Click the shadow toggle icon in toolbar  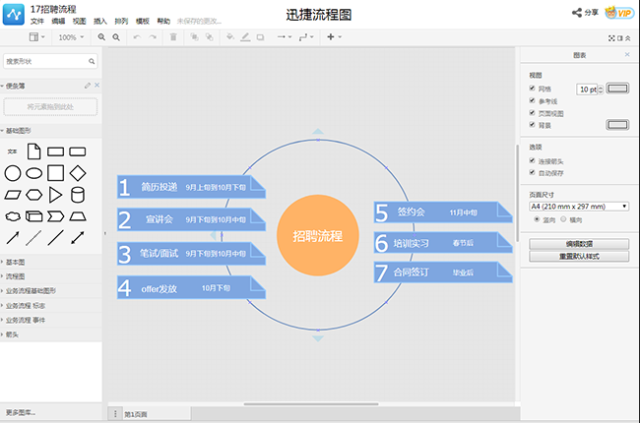pos(260,37)
